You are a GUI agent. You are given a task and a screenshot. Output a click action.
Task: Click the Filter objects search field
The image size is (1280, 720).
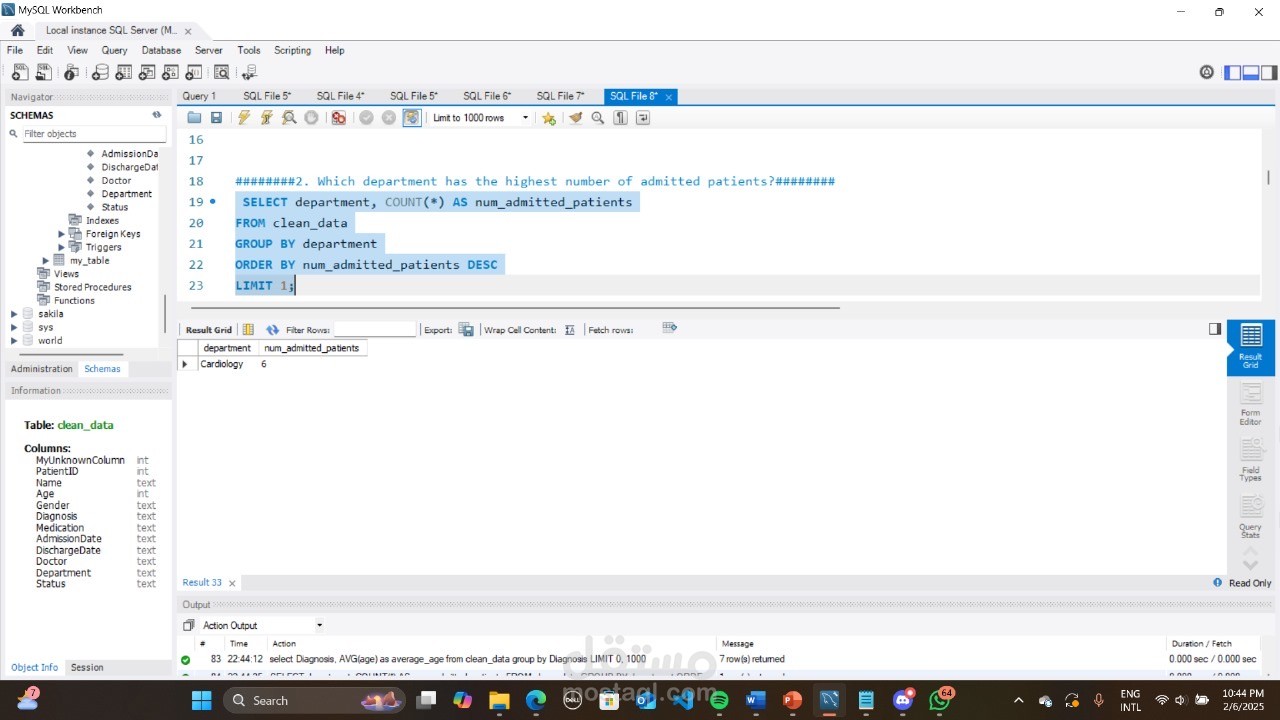[93, 133]
